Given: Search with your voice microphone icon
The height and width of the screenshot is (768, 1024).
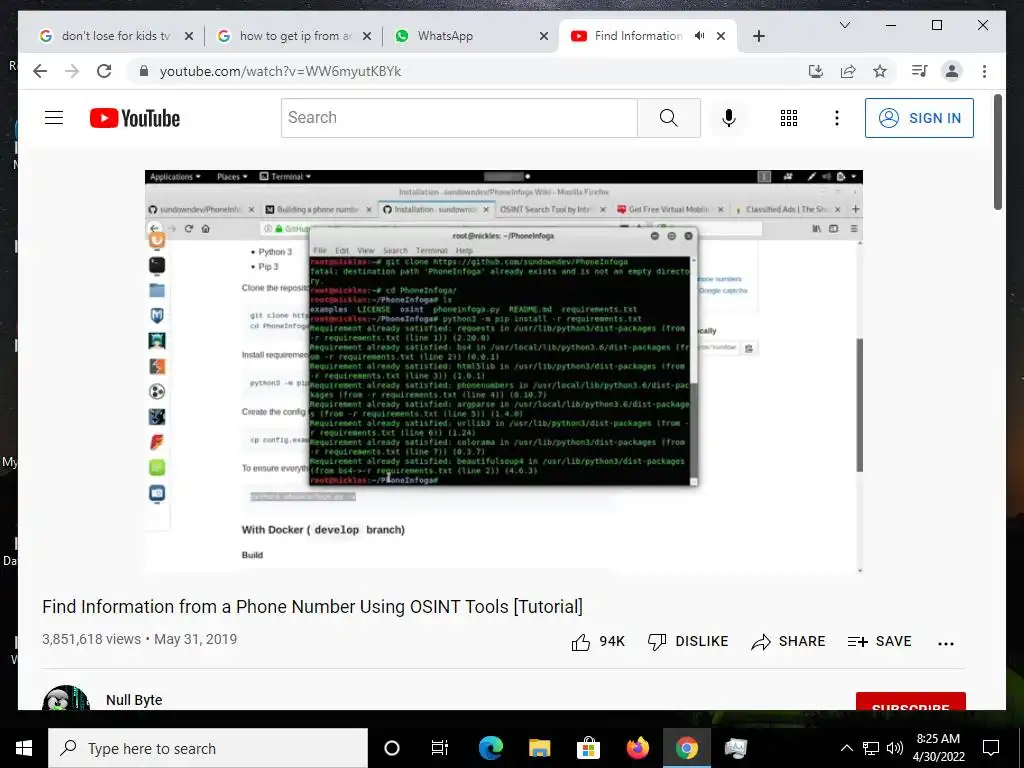Looking at the screenshot, I should [729, 118].
